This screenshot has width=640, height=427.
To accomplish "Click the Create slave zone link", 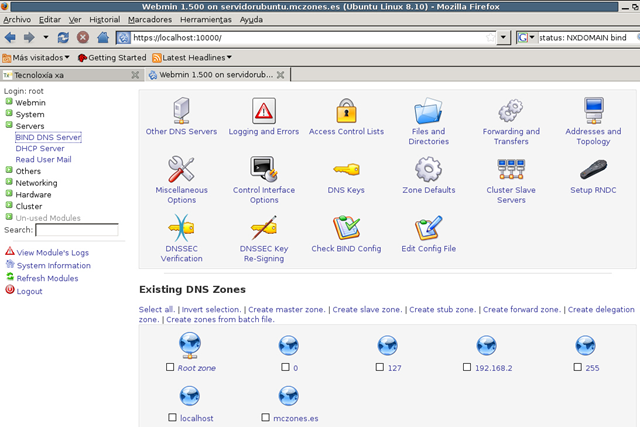I will [x=367, y=309].
